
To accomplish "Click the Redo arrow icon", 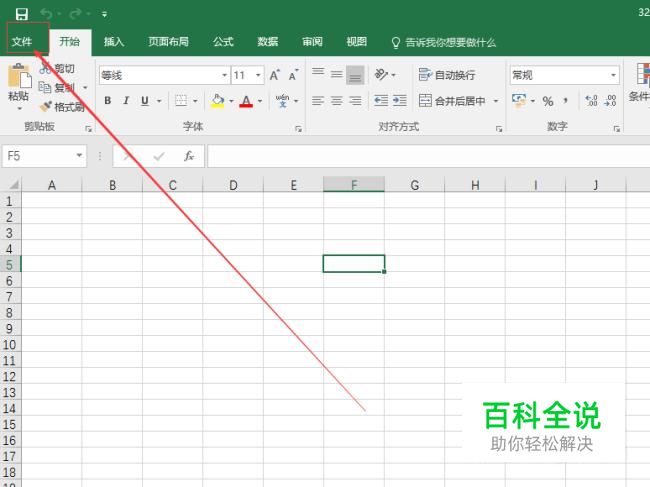I will [x=75, y=14].
